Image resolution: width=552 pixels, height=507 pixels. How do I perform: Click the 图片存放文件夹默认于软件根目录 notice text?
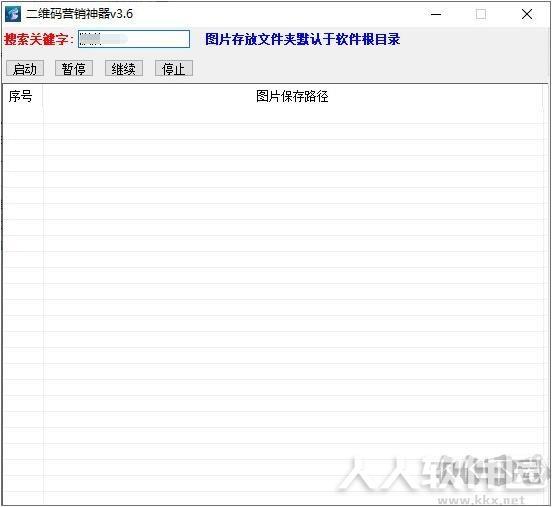[x=302, y=39]
